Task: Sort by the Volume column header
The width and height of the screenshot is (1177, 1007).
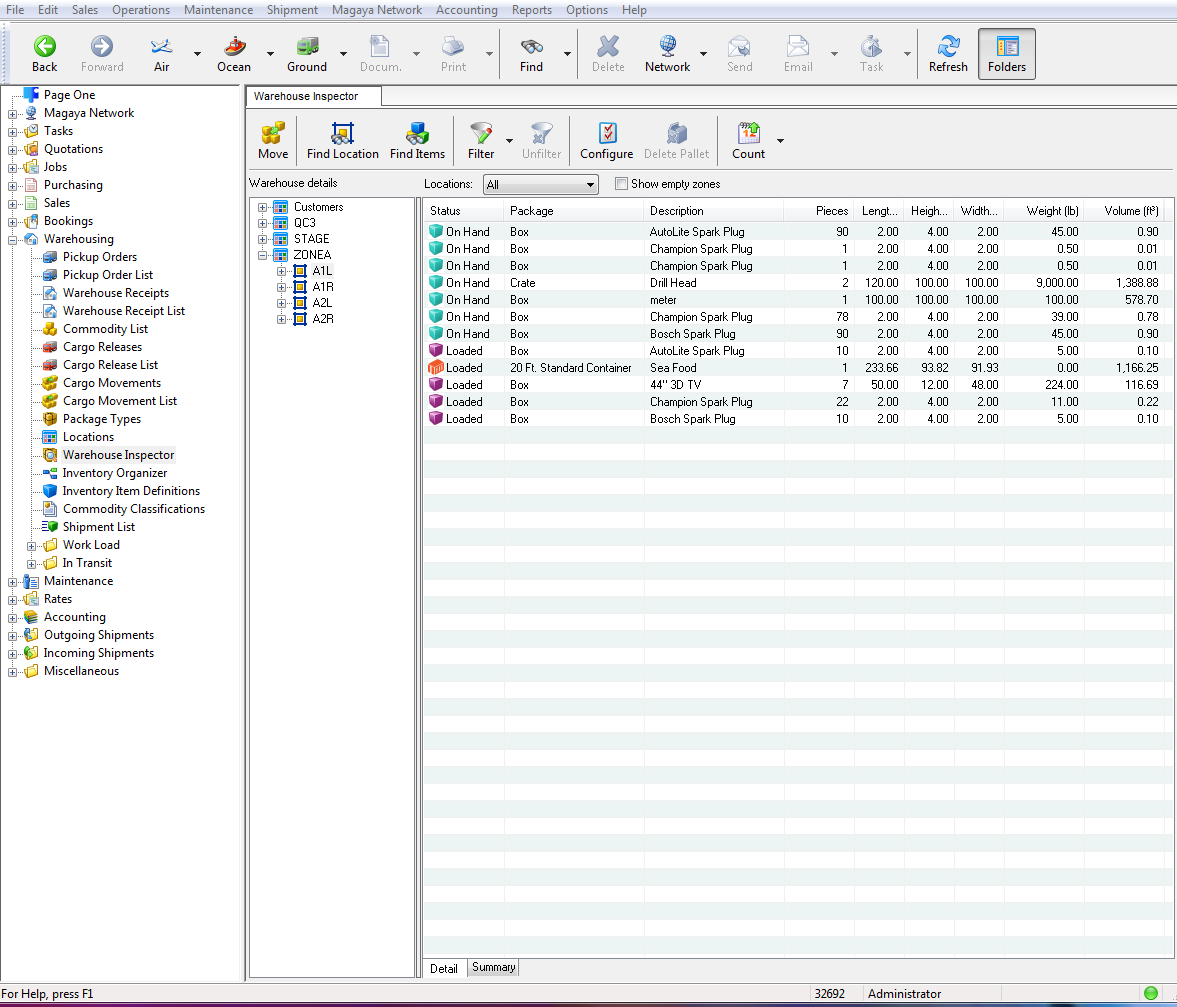Action: coord(1124,211)
